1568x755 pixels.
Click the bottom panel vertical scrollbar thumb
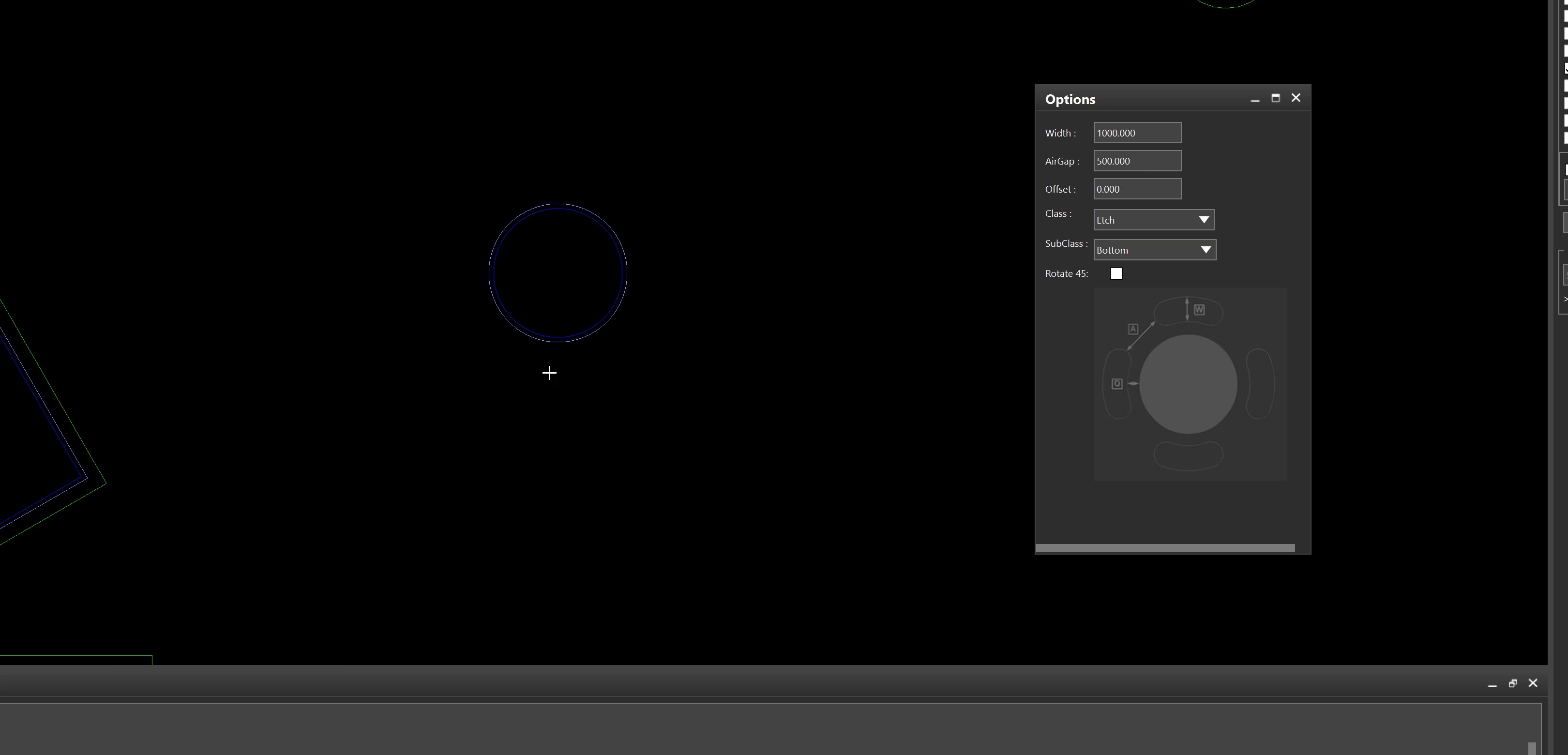(x=1532, y=748)
